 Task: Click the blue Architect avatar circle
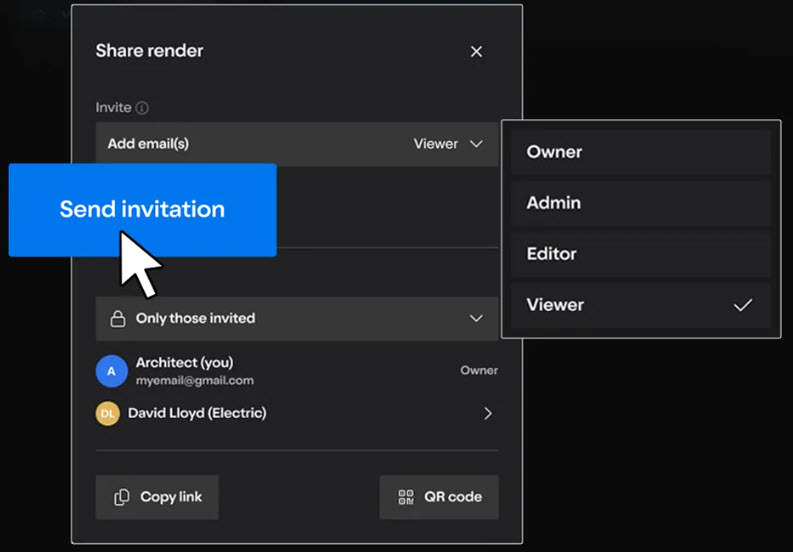(x=111, y=371)
